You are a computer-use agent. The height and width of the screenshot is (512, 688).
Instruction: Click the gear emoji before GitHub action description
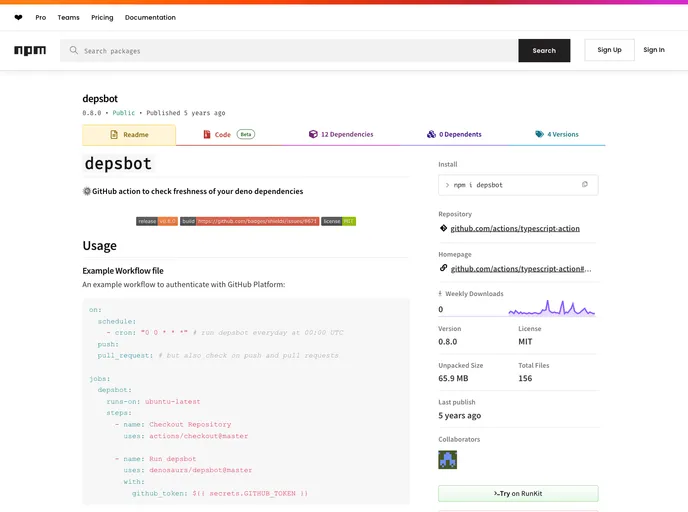point(87,191)
